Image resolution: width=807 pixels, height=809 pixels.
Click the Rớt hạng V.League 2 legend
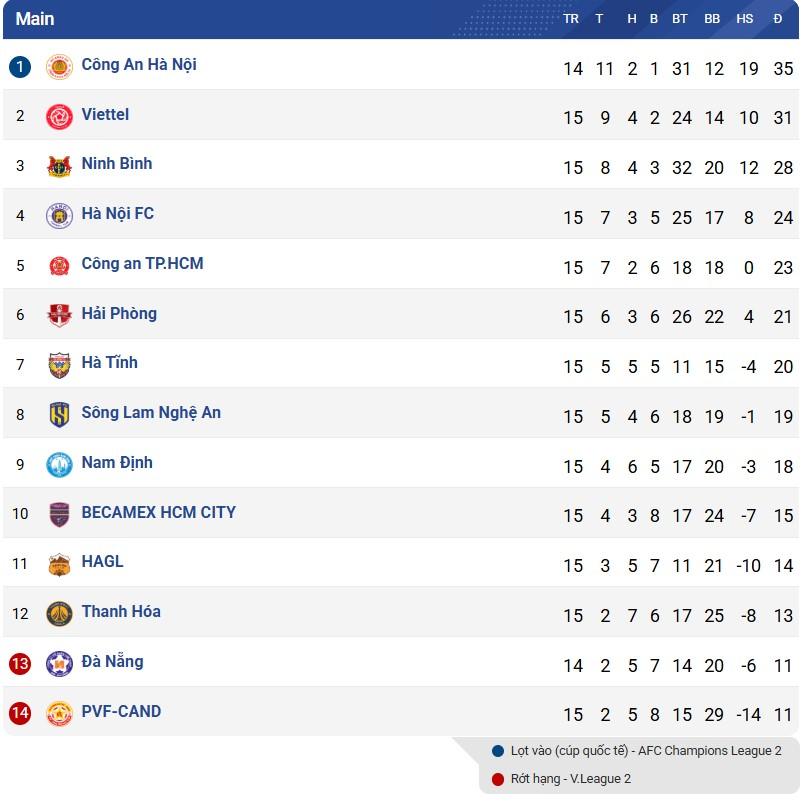click(570, 779)
